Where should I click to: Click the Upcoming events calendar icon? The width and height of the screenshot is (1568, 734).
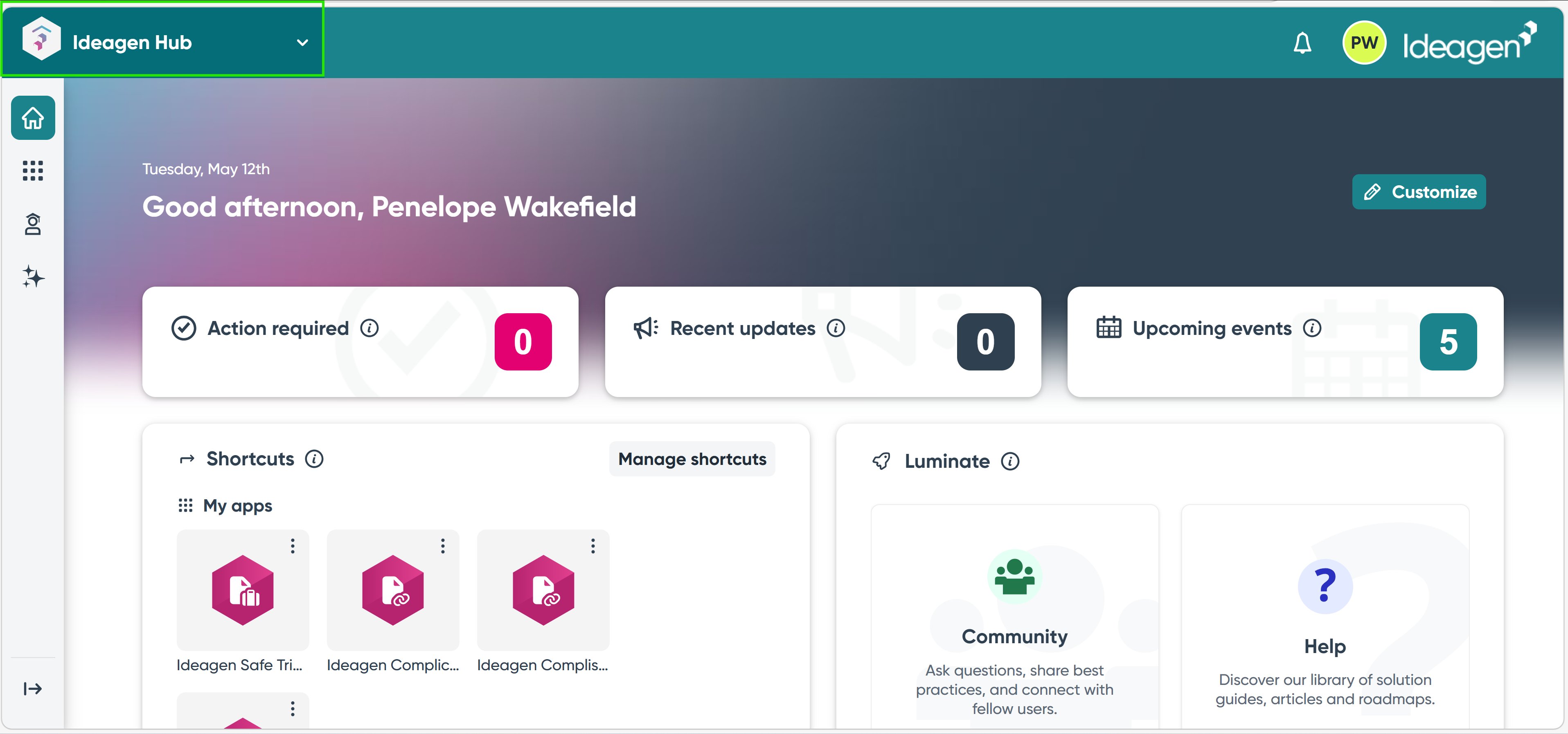click(x=1108, y=327)
